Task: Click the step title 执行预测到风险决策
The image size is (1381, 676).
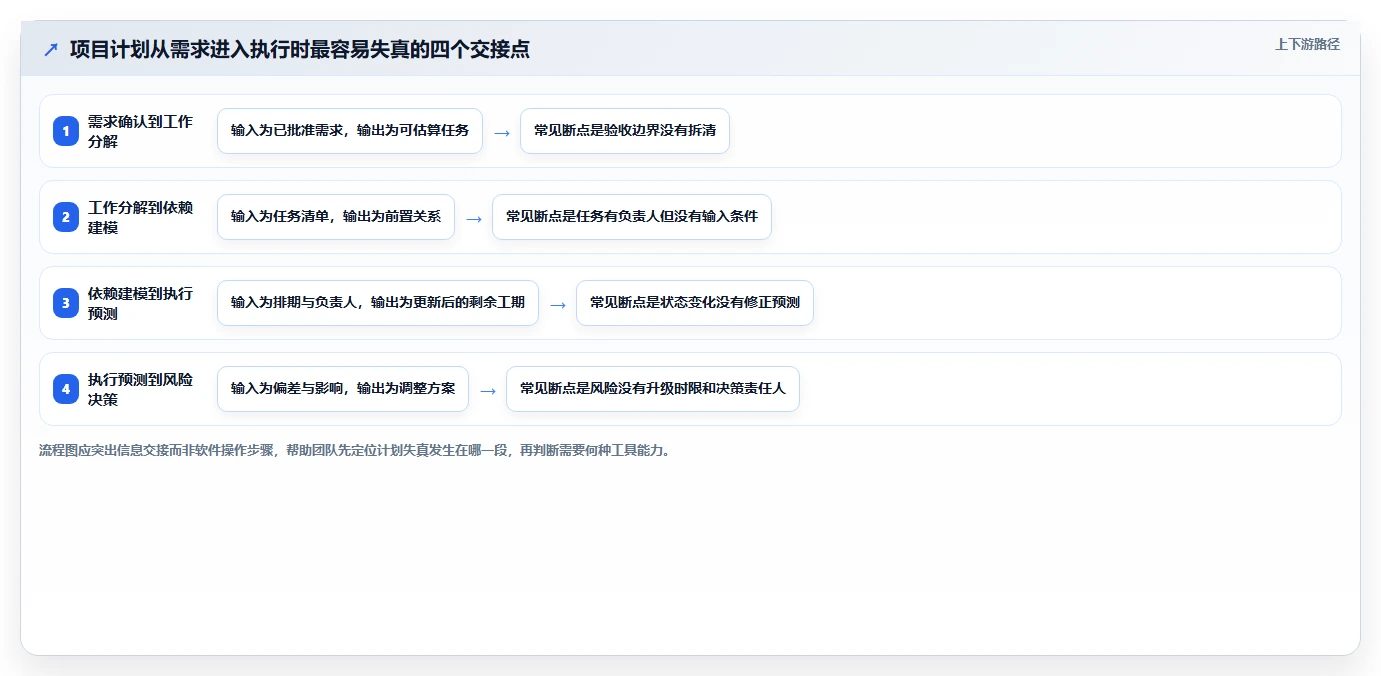Action: [x=141, y=389]
